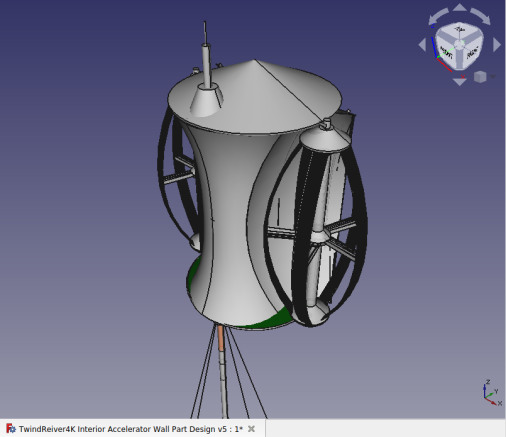
Task: Open the navigation cube mini-cube menu
Action: pos(480,77)
